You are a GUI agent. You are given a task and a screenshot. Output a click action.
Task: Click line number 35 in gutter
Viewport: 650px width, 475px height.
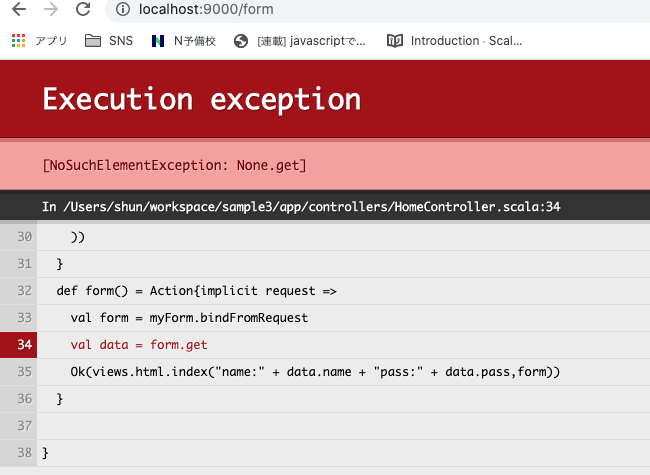tap(24, 372)
